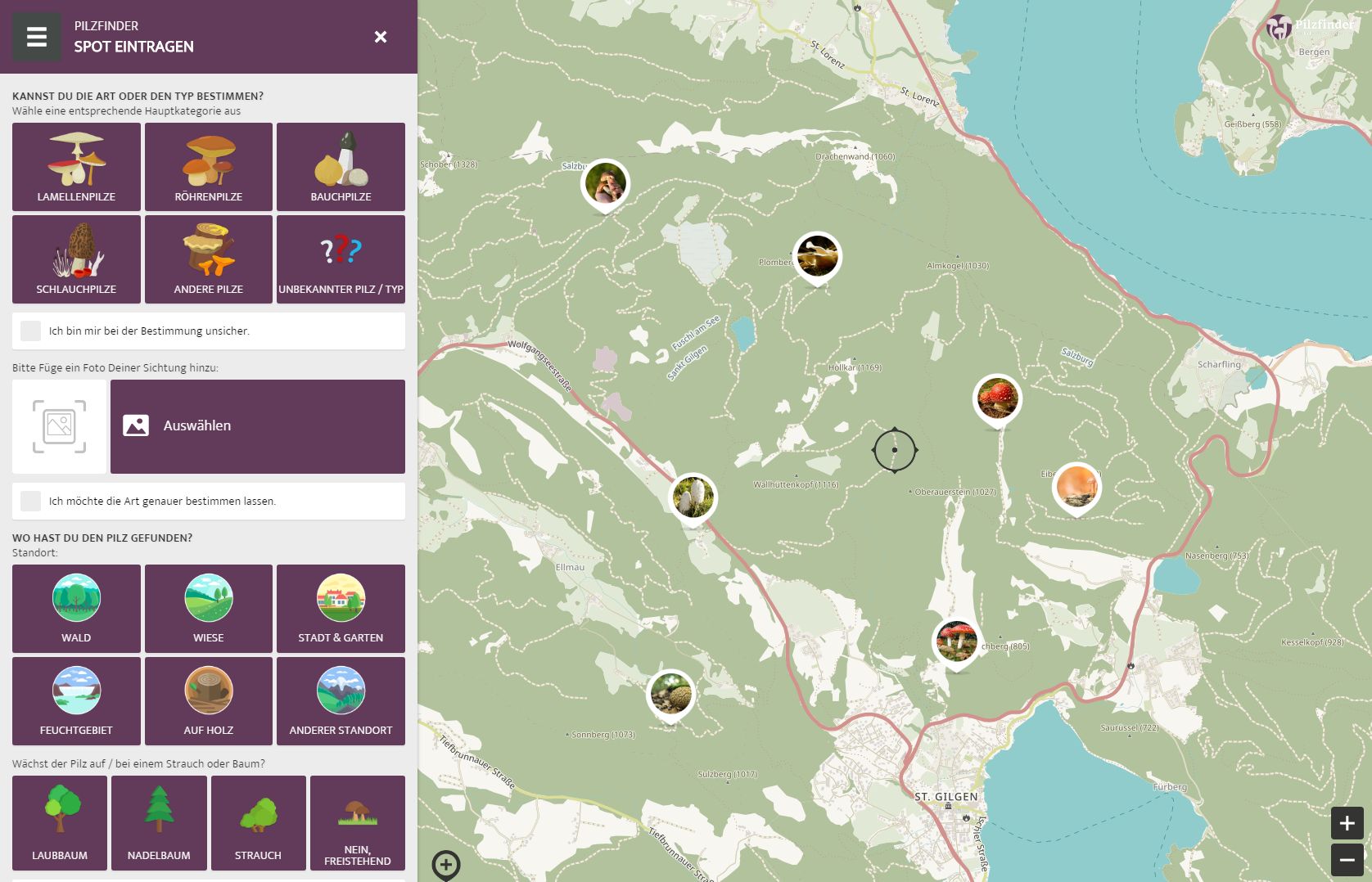Select the Lamellenpilze category
The image size is (1372, 882).
[76, 167]
